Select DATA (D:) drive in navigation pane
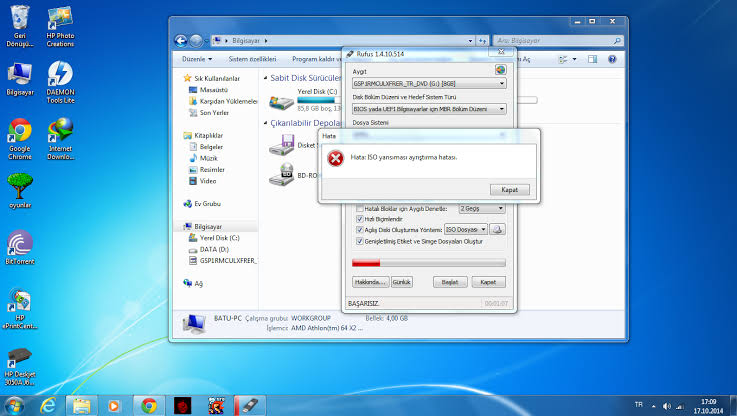 209,249
